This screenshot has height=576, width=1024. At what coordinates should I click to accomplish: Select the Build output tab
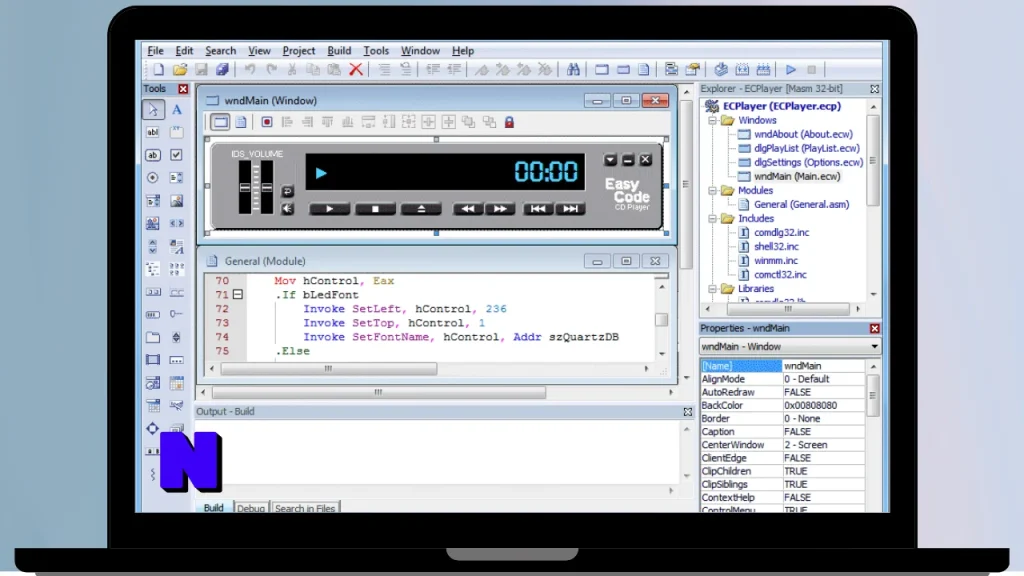pyautogui.click(x=214, y=507)
